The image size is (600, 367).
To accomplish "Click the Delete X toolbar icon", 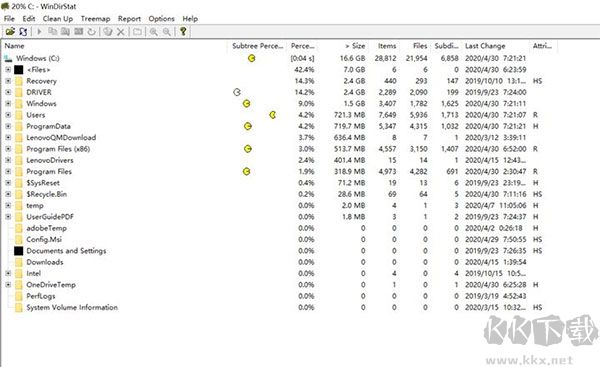I will pos(121,31).
